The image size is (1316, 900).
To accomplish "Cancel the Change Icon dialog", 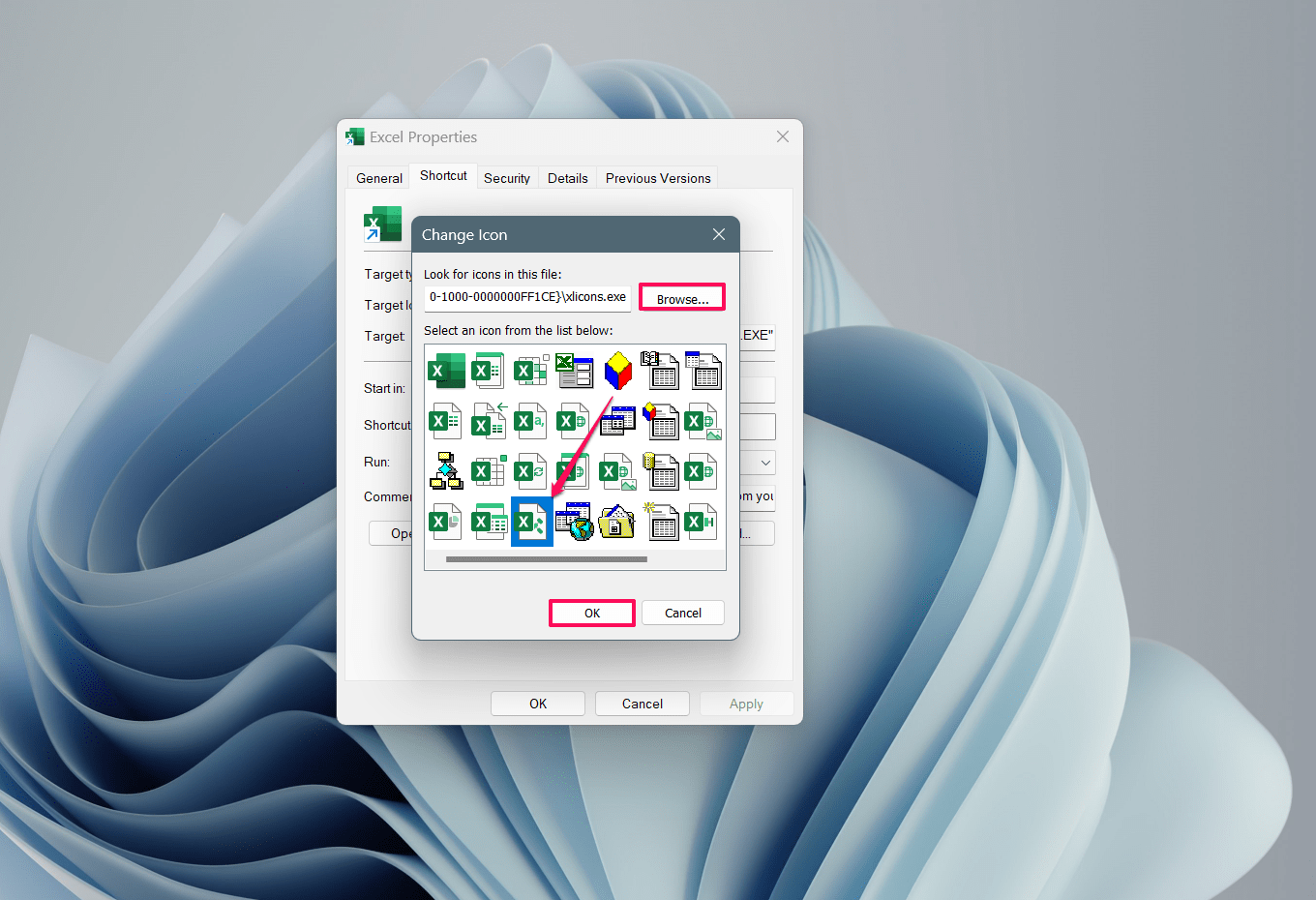I will click(x=682, y=614).
